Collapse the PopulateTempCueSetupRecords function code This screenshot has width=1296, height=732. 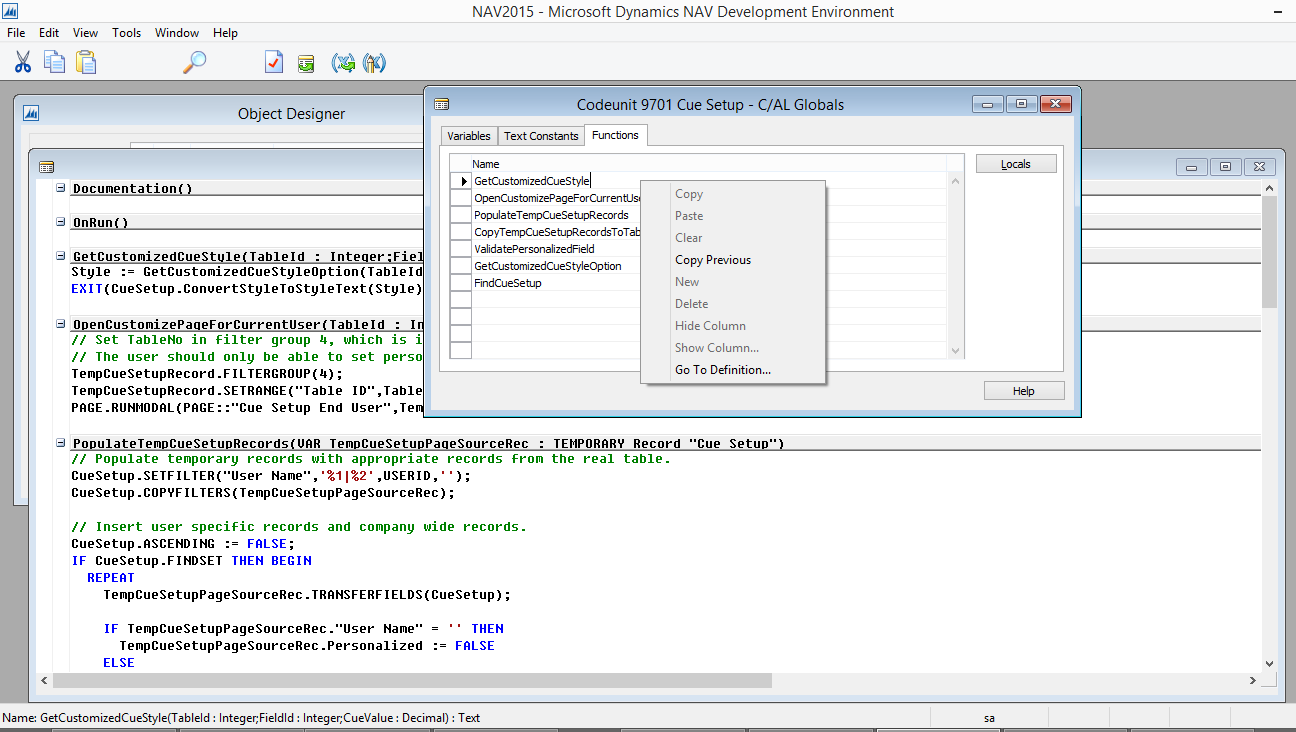tap(61, 443)
